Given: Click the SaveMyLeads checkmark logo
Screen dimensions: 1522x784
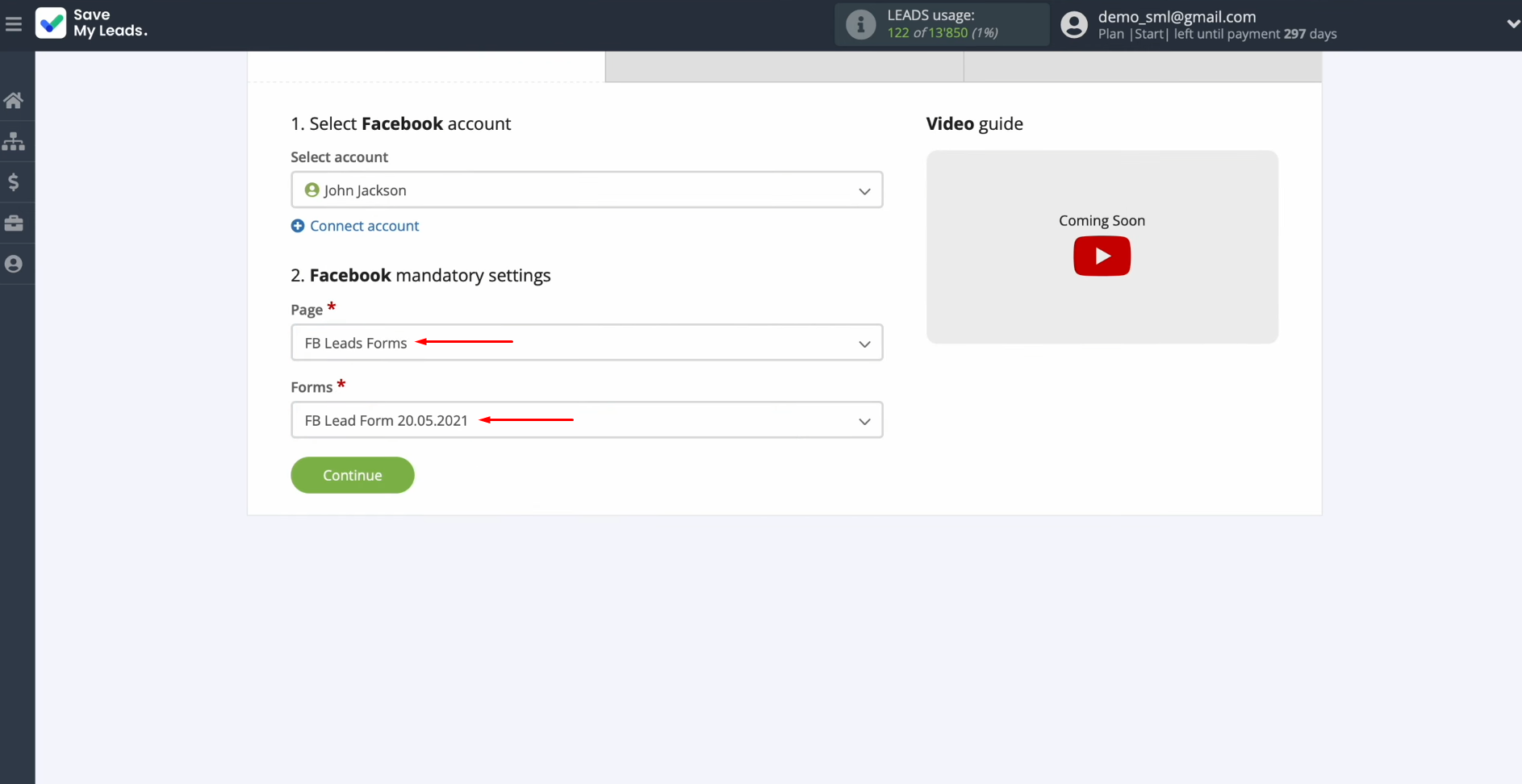Looking at the screenshot, I should 51,23.
